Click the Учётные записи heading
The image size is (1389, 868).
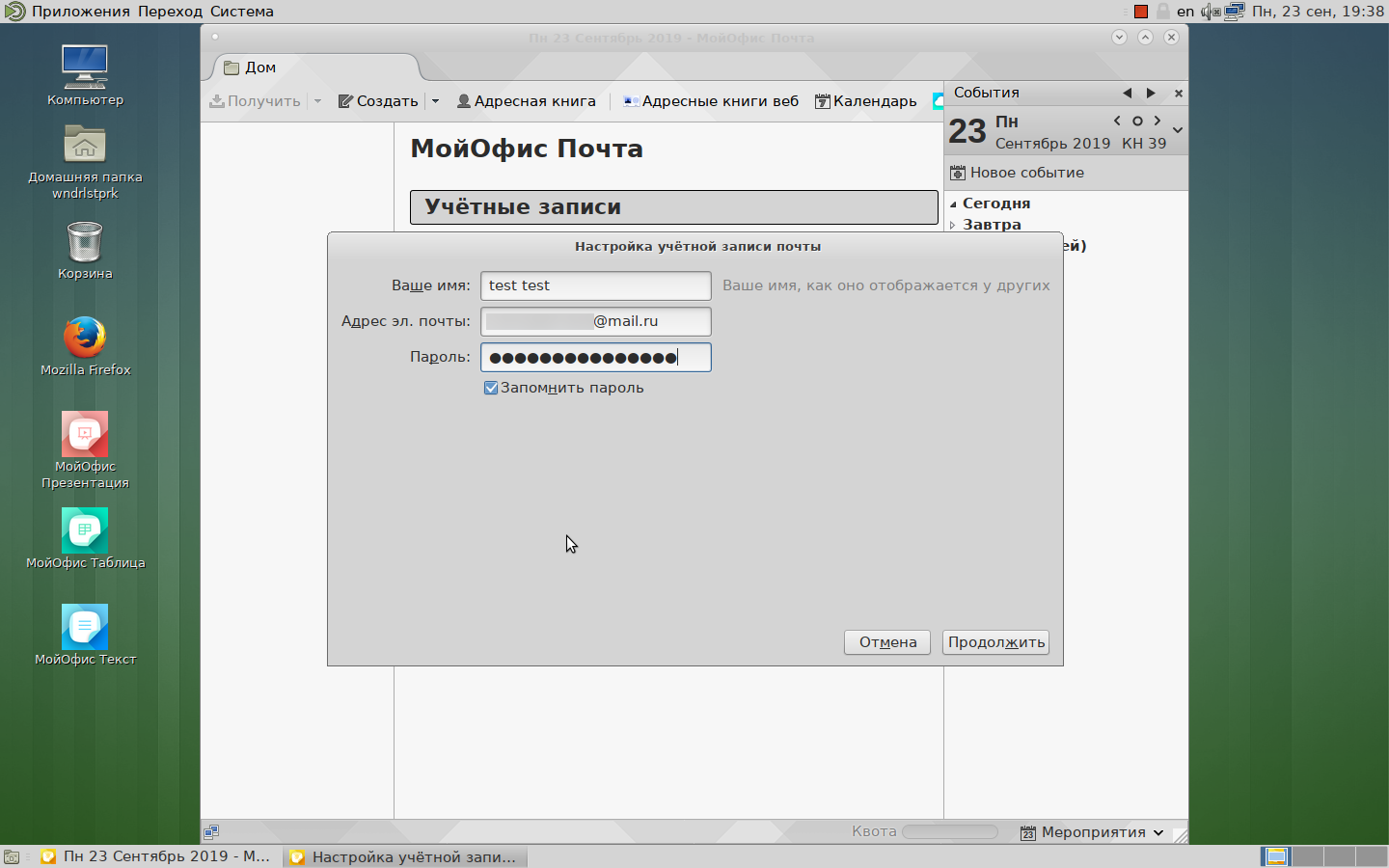(x=523, y=207)
